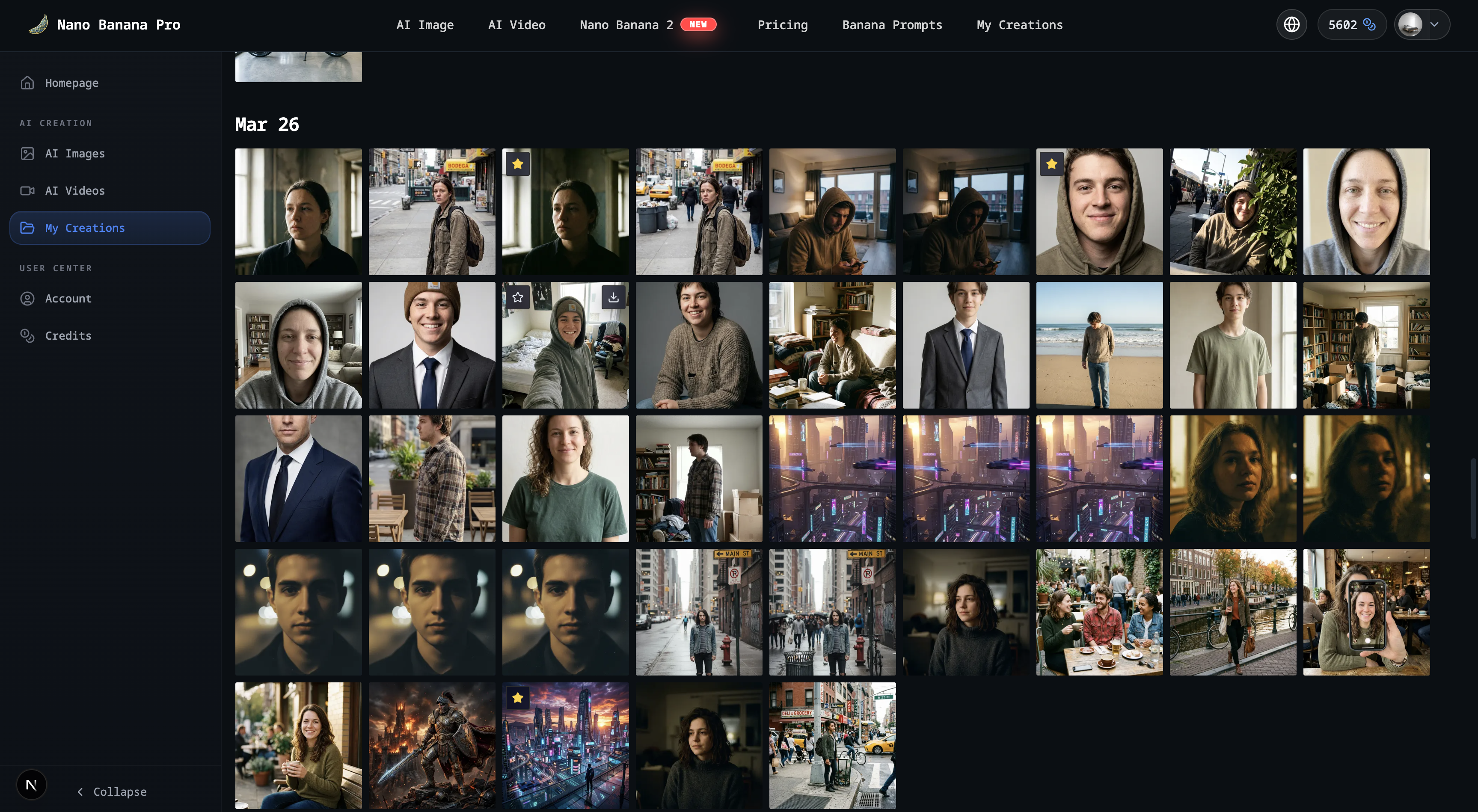
Task: Go to the Pricing page
Action: [x=782, y=25]
